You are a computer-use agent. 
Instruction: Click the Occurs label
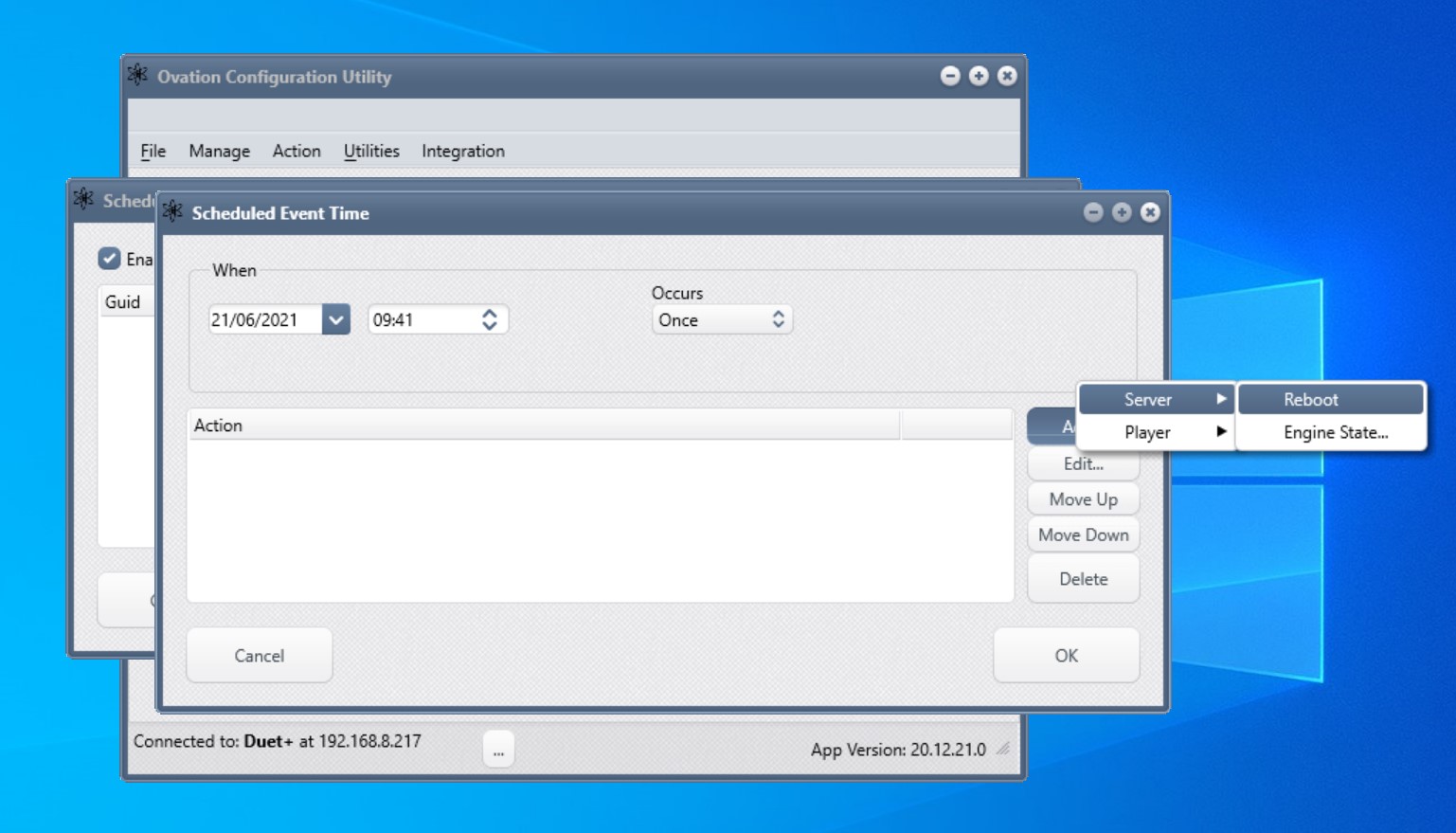(677, 293)
